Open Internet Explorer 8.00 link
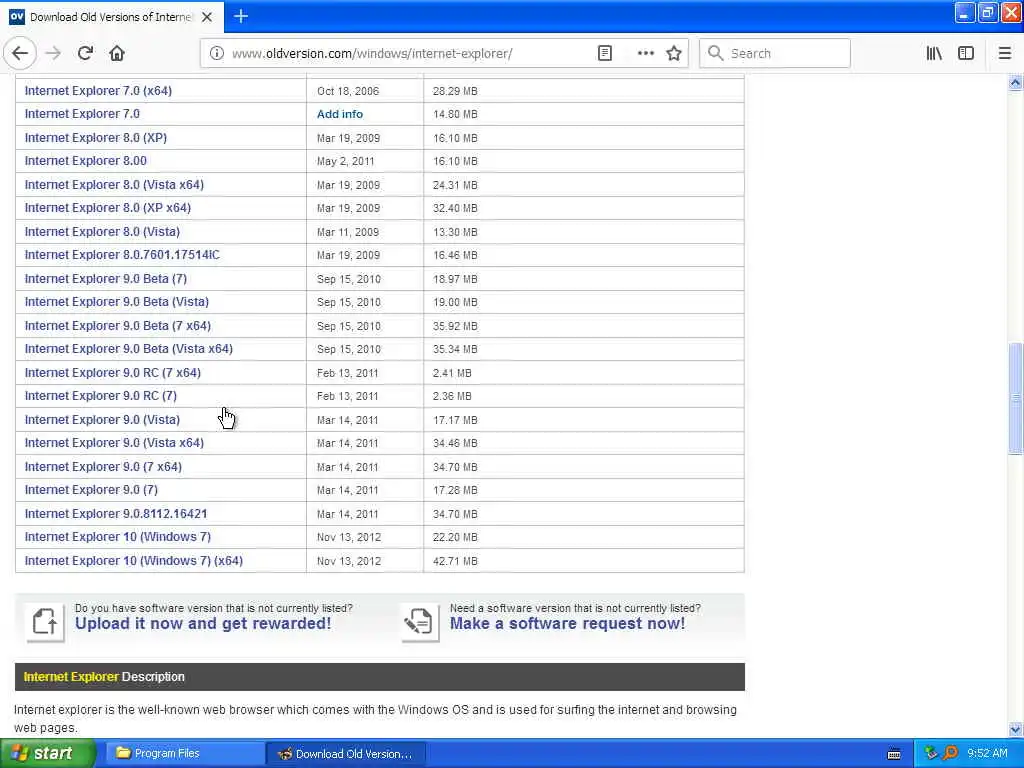The image size is (1024, 768). (86, 161)
